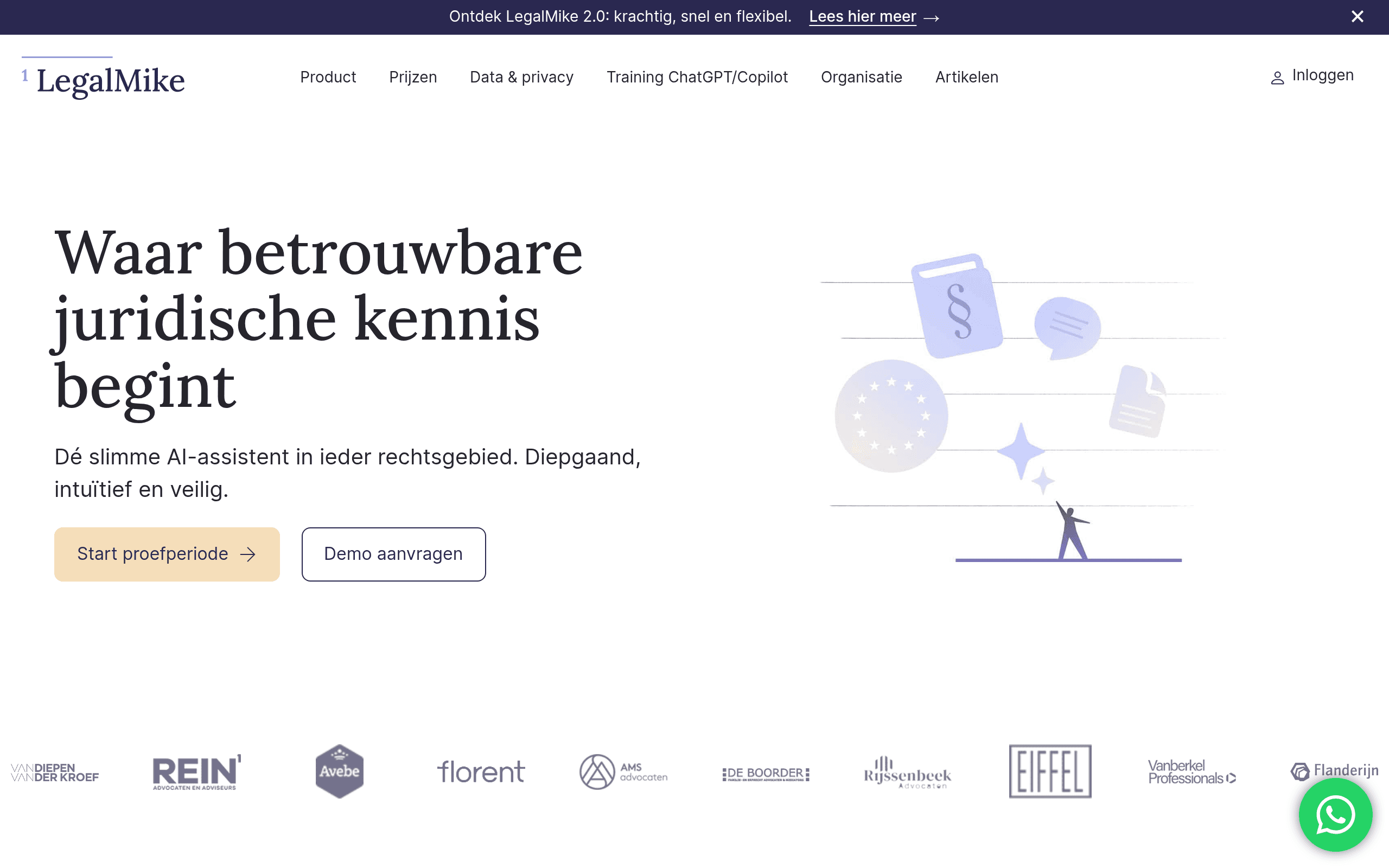Click the Rijssenbeek Advocaten logo
This screenshot has height=868, width=1389.
[907, 772]
